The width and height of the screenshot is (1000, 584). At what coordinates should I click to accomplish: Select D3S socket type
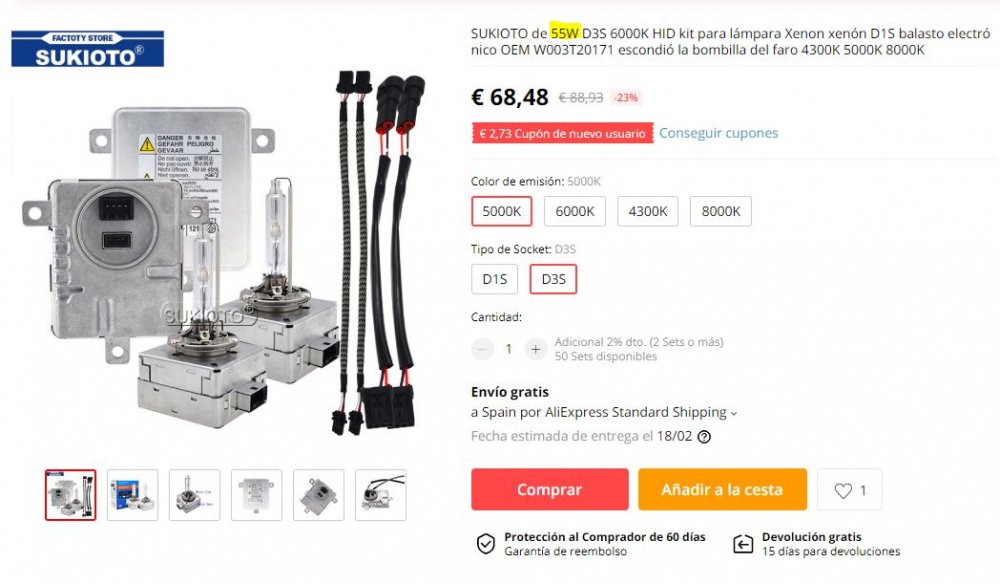(x=553, y=279)
